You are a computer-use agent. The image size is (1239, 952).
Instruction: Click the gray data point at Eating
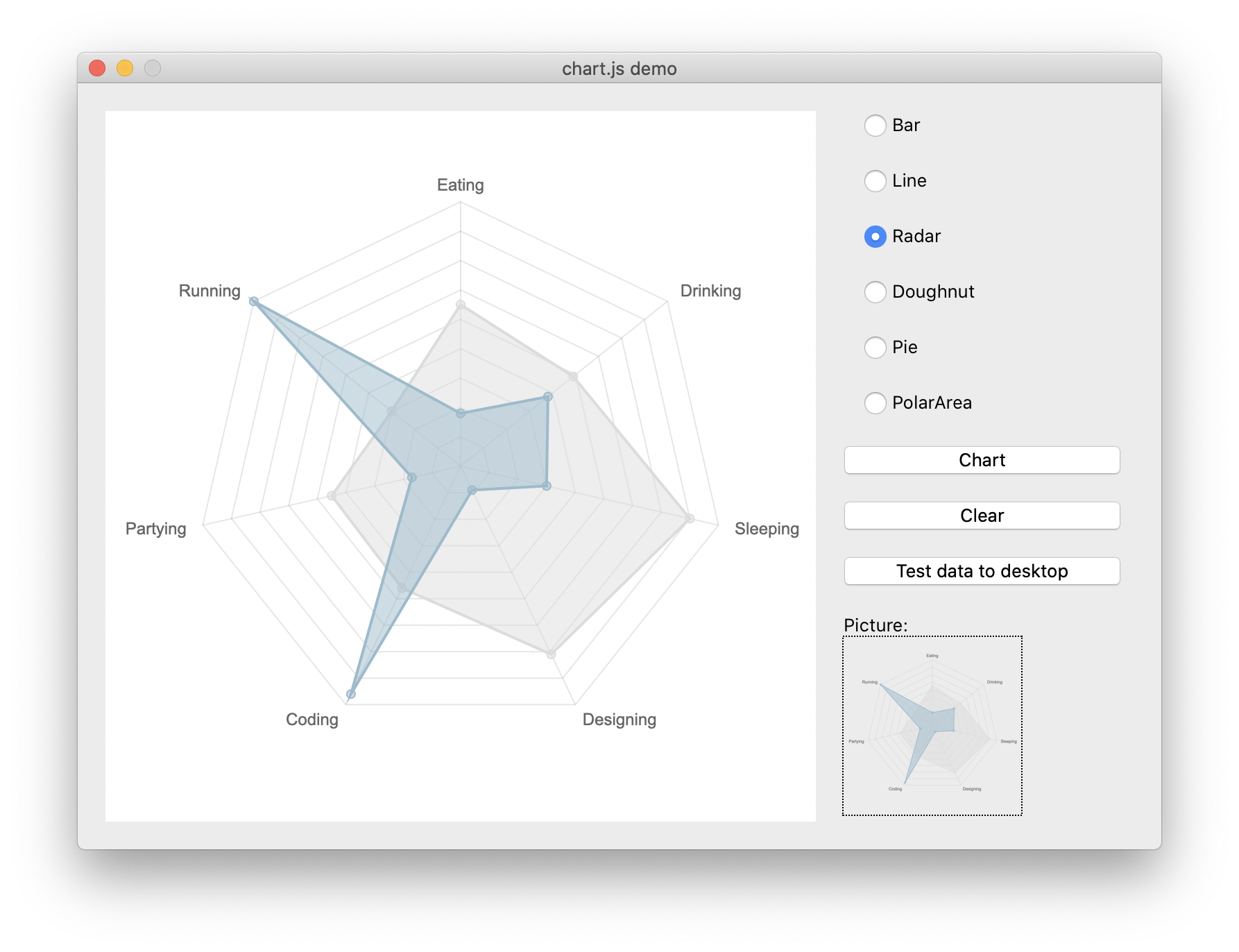(x=461, y=305)
